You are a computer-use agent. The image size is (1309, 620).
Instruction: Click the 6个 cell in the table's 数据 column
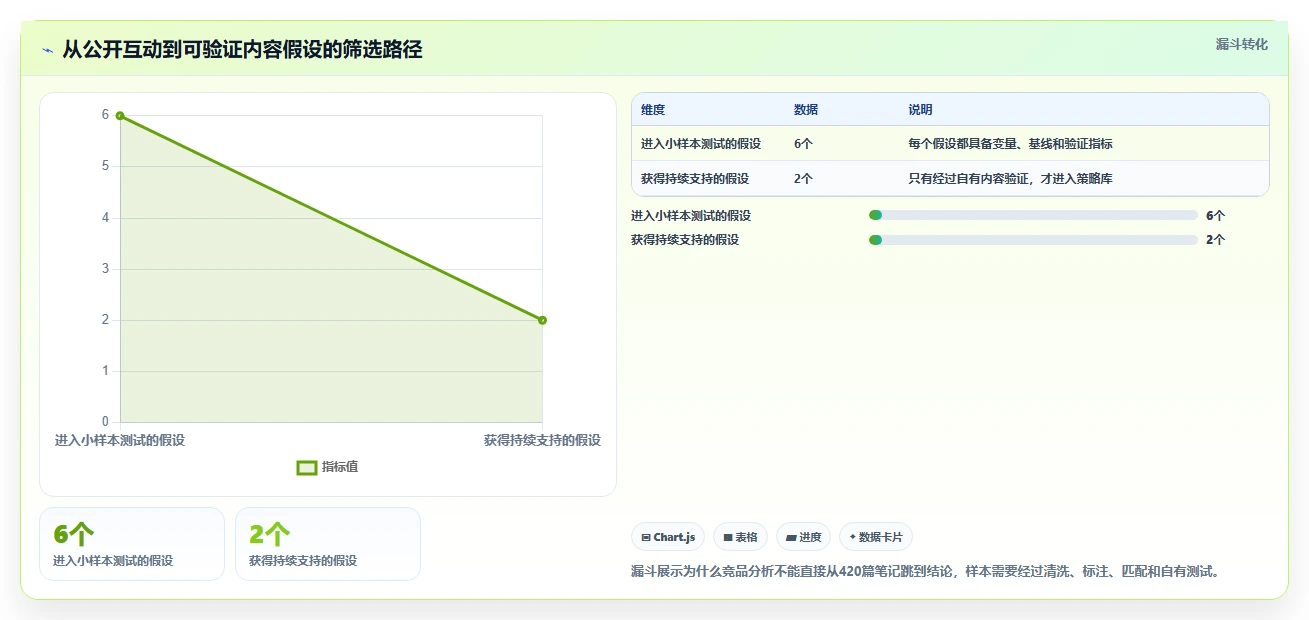803,144
